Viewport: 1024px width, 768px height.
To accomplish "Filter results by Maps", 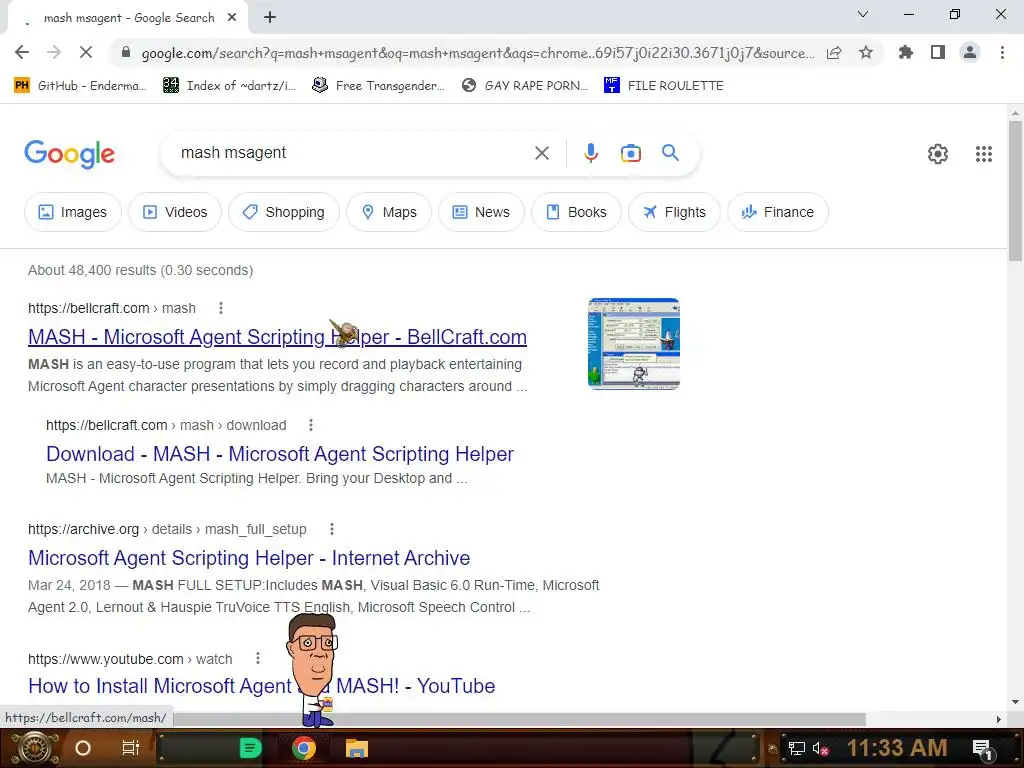I will point(389,212).
